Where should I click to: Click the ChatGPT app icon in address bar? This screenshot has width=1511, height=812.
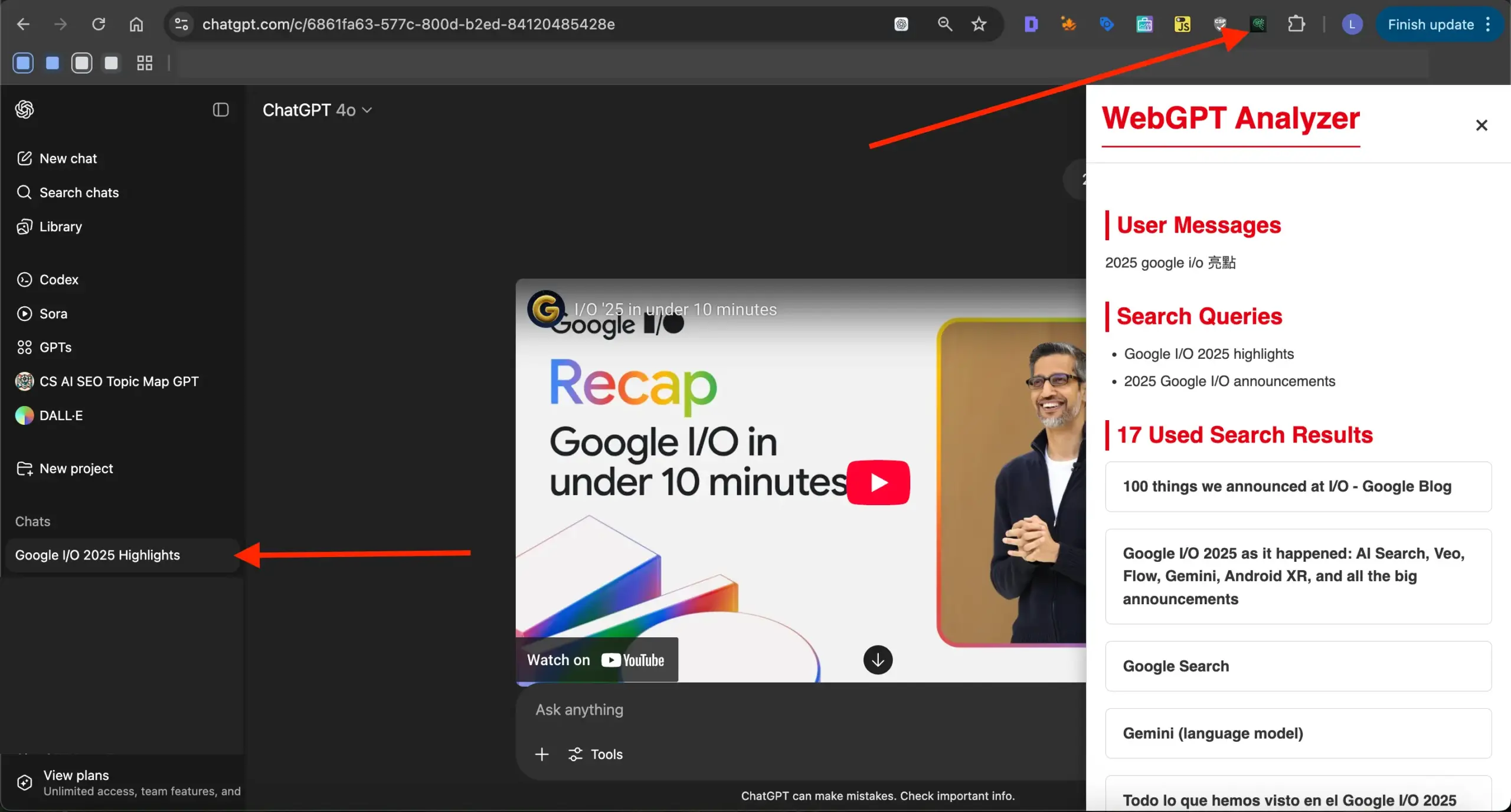(901, 24)
